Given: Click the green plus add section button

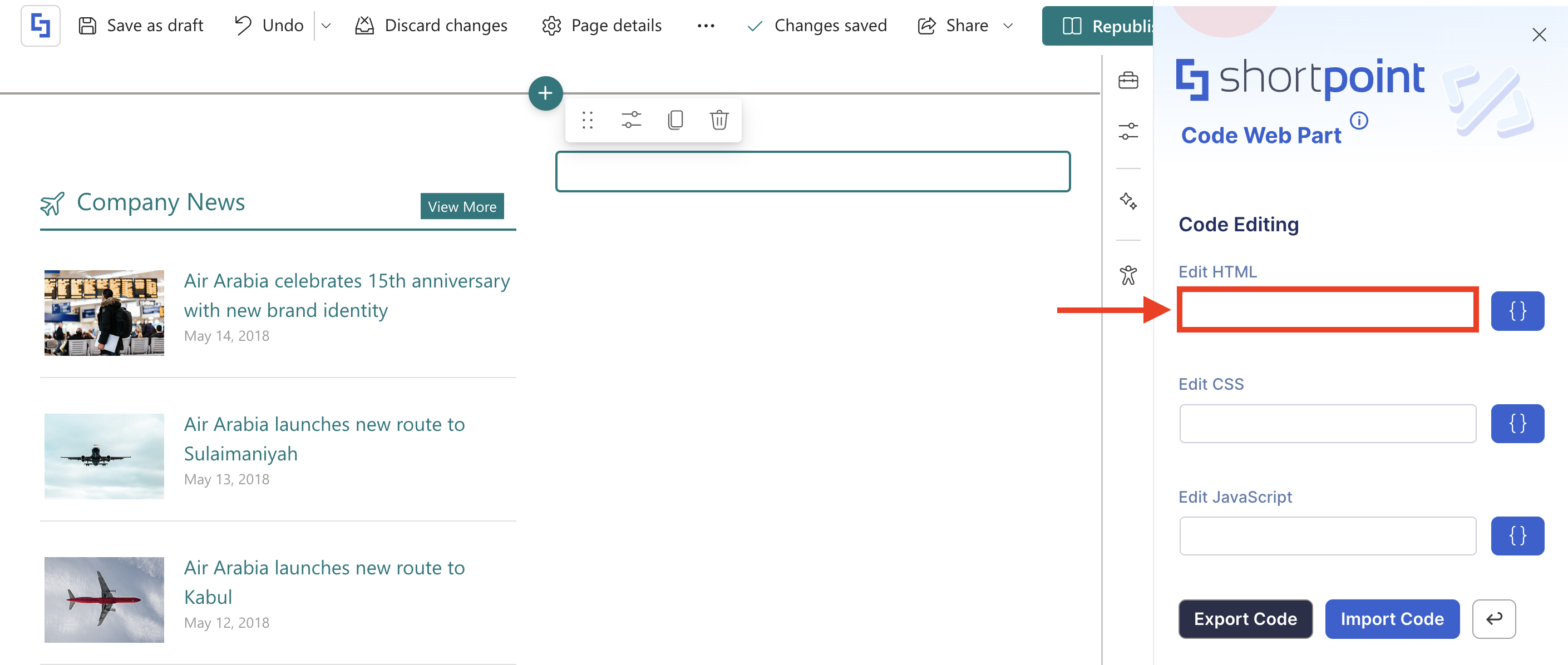Looking at the screenshot, I should click(x=545, y=93).
